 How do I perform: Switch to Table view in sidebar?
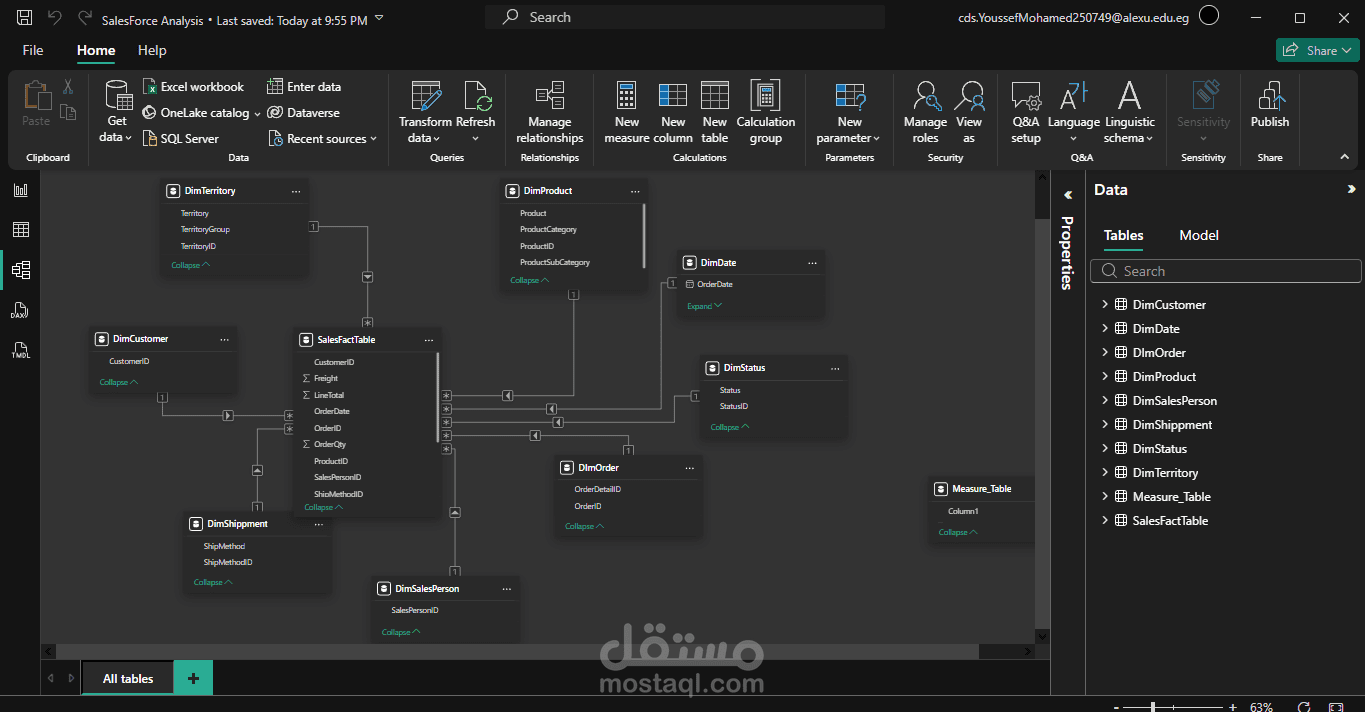tap(20, 230)
